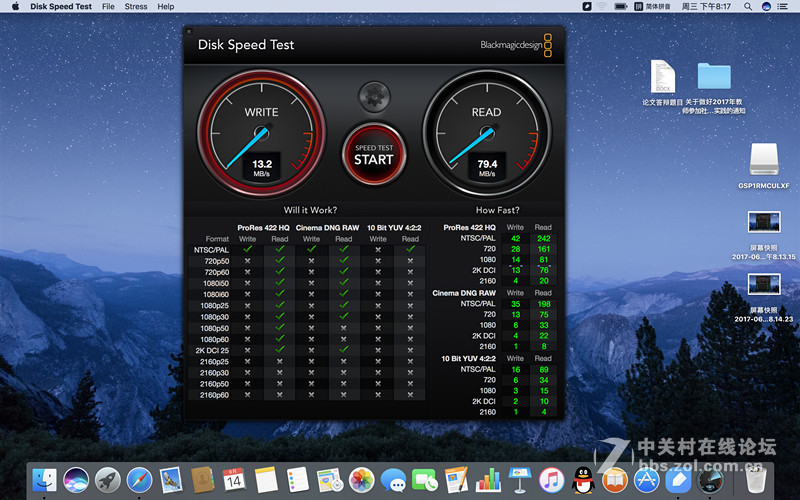Viewport: 800px width, 500px height.
Task: Click the battery status in the menu bar
Action: coord(622,6)
